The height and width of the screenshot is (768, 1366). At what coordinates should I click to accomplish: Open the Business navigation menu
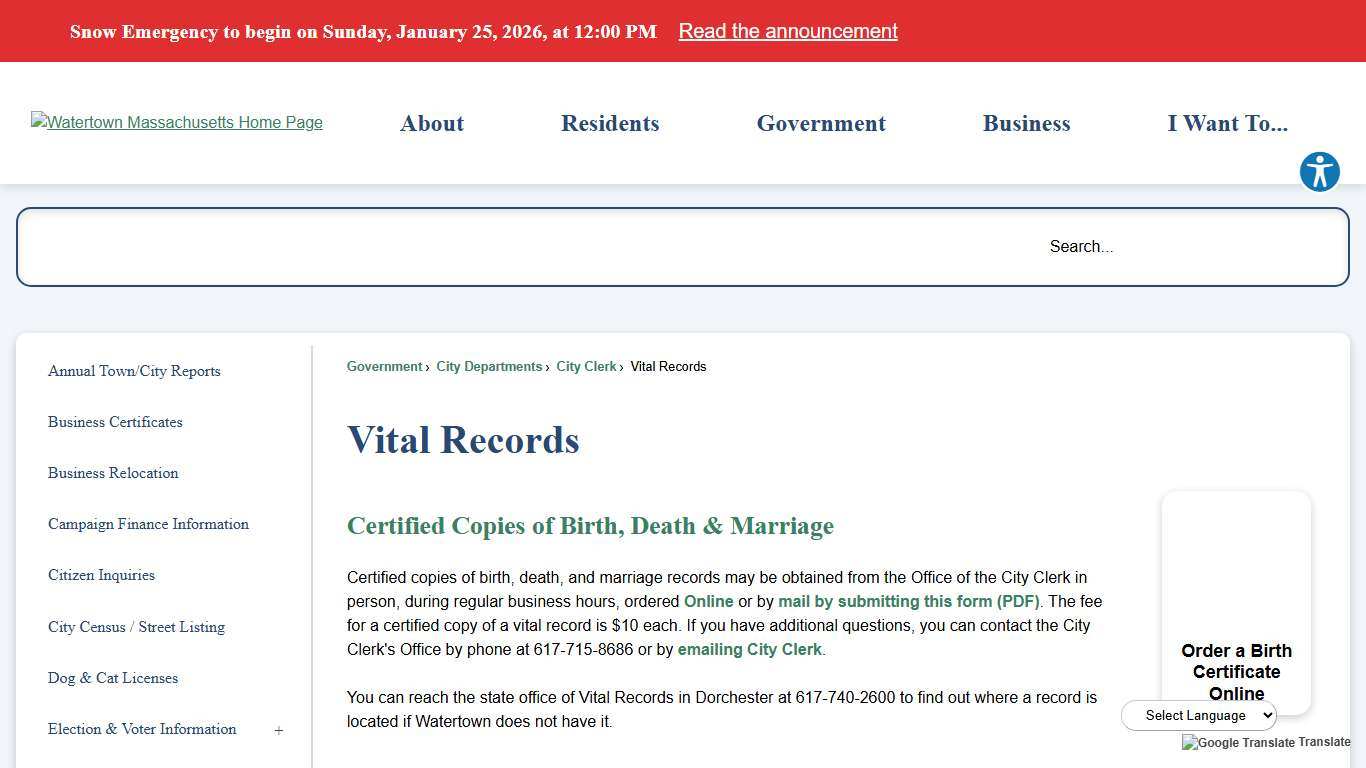1026,123
